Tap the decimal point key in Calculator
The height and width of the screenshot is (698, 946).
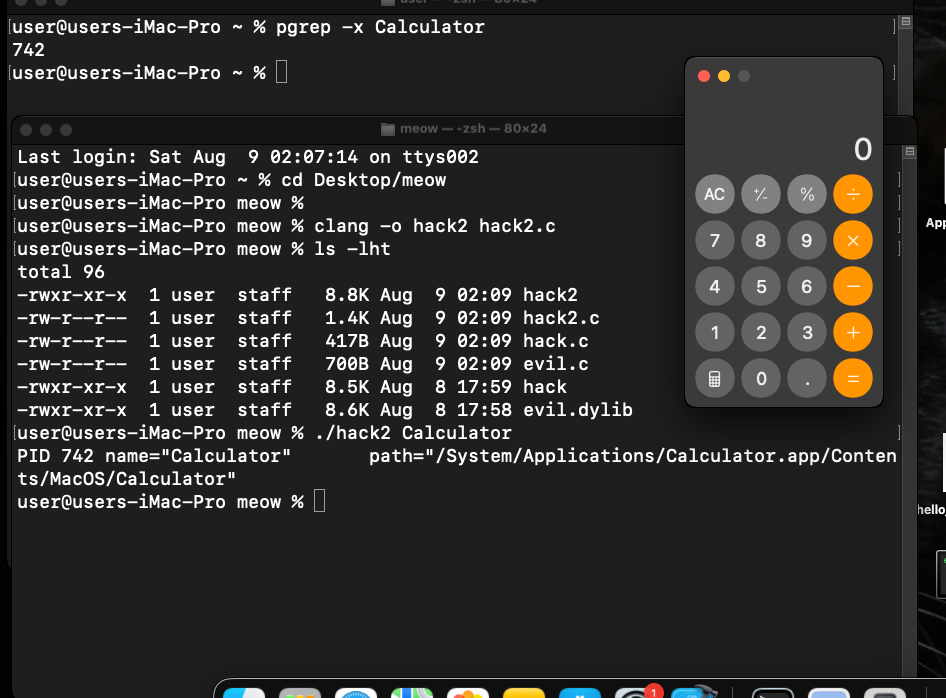(807, 378)
